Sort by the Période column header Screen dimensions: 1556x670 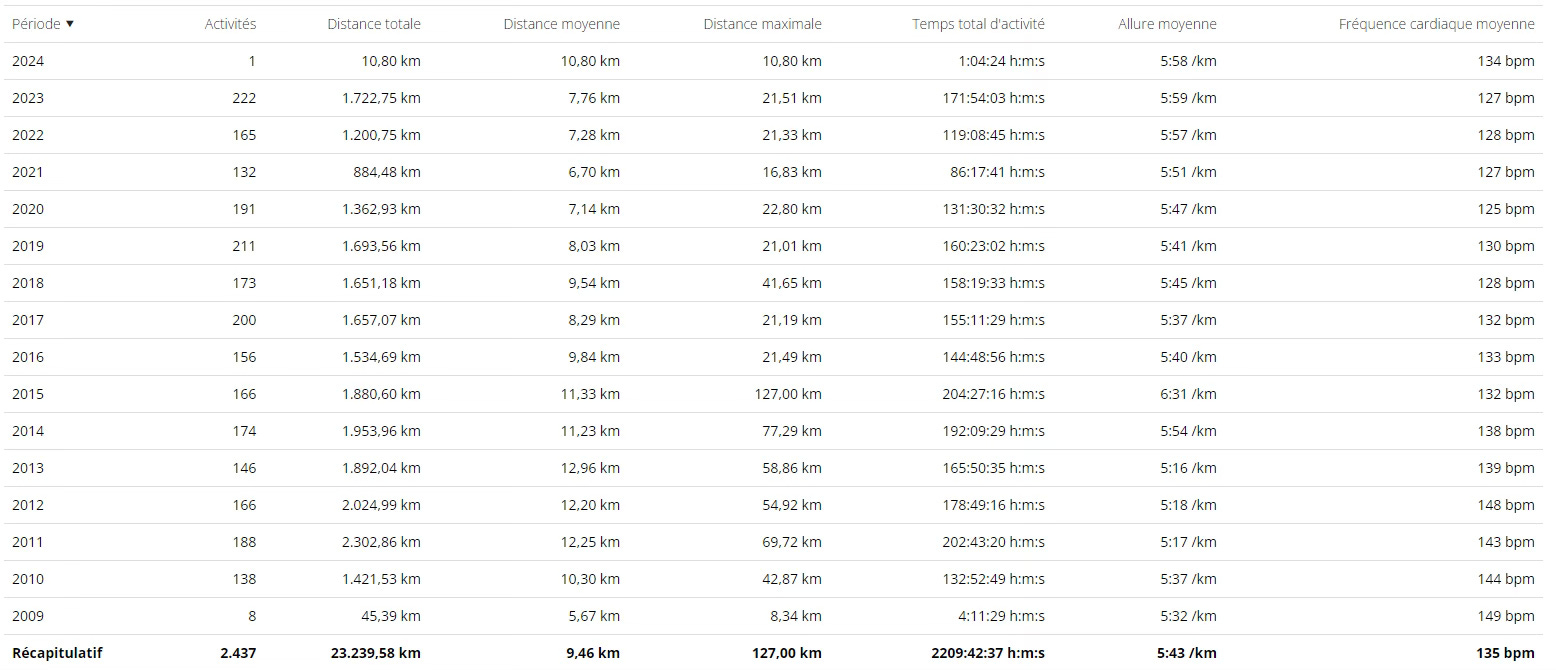(42, 24)
